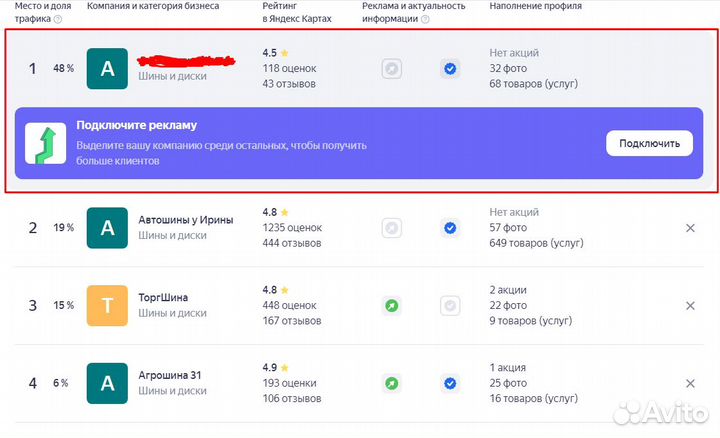720x438 pixels.
Task: Click blue verified checkmark in first row
Action: pos(450,69)
